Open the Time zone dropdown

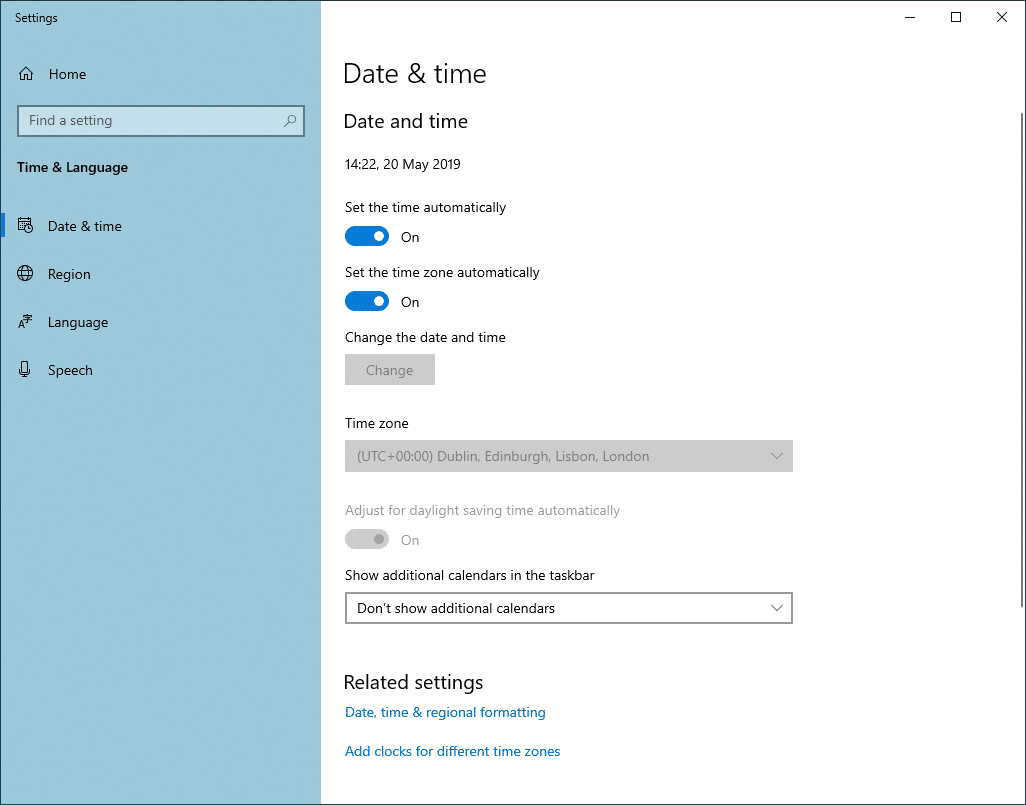pos(568,456)
